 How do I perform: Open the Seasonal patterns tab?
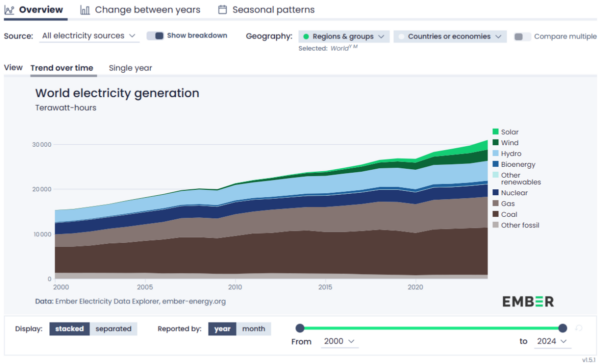pyautogui.click(x=266, y=10)
